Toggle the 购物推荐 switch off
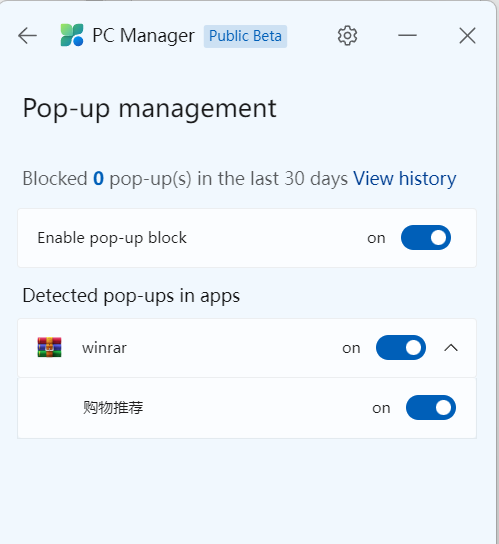The height and width of the screenshot is (544, 499). [431, 408]
